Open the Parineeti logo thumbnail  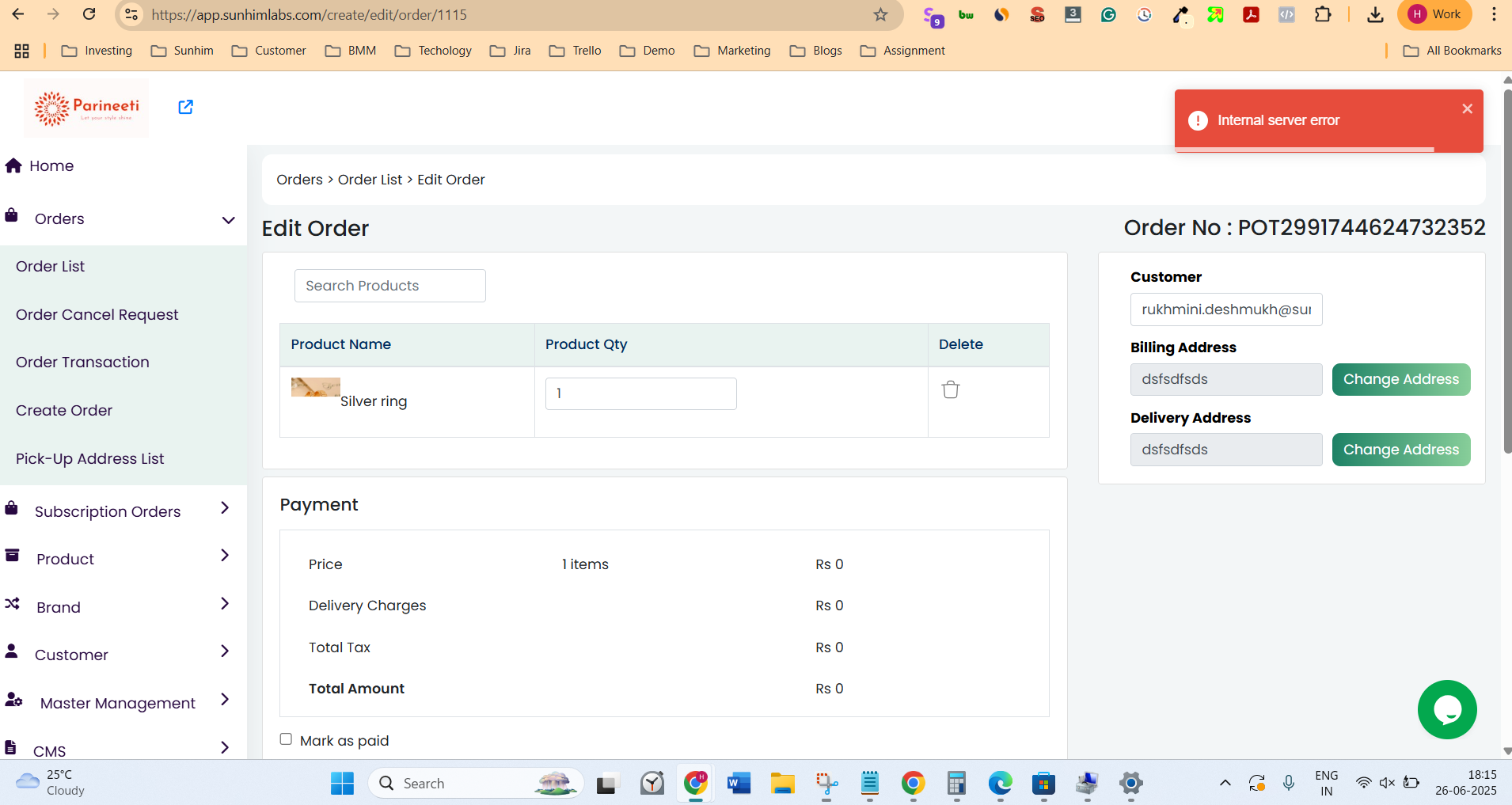86,108
